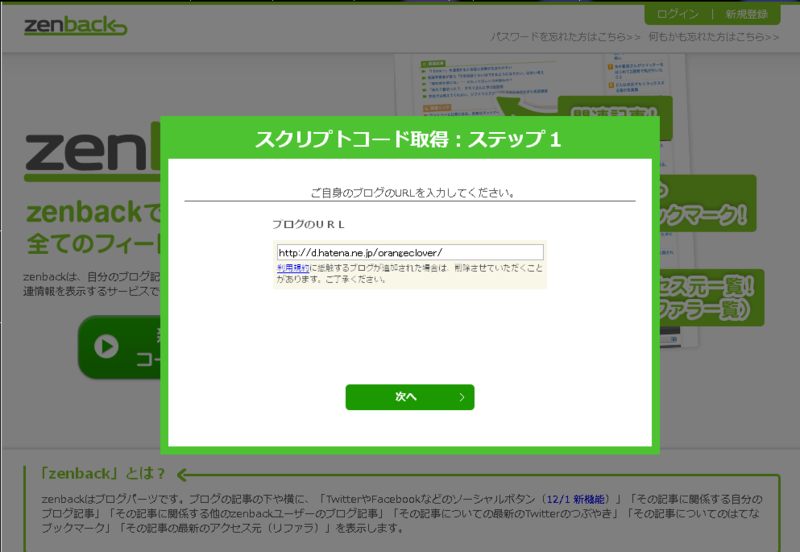Click the ブログのＵＲＬ label
Viewport: 800px width, 552px height.
(308, 224)
